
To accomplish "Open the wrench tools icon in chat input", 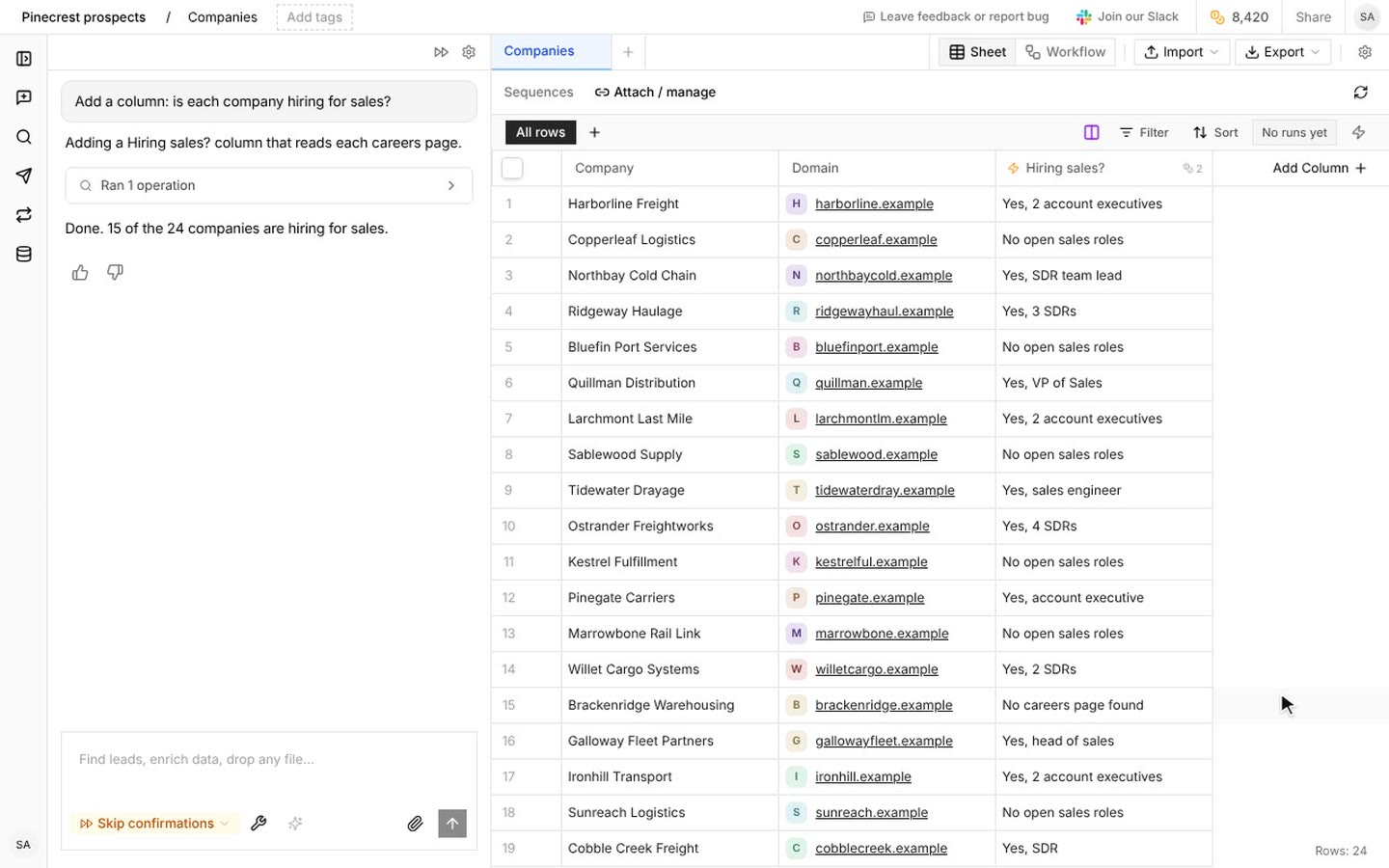I will 259,824.
